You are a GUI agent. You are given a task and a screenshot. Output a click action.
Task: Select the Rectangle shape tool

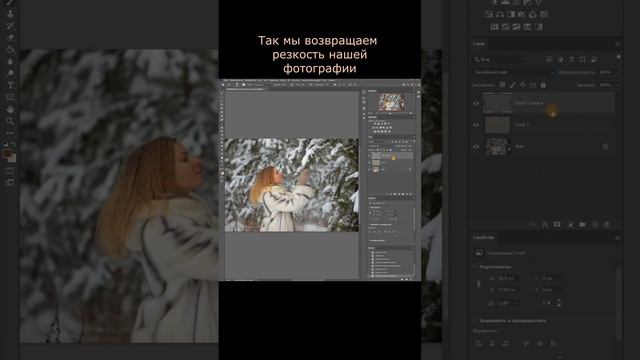point(10,97)
